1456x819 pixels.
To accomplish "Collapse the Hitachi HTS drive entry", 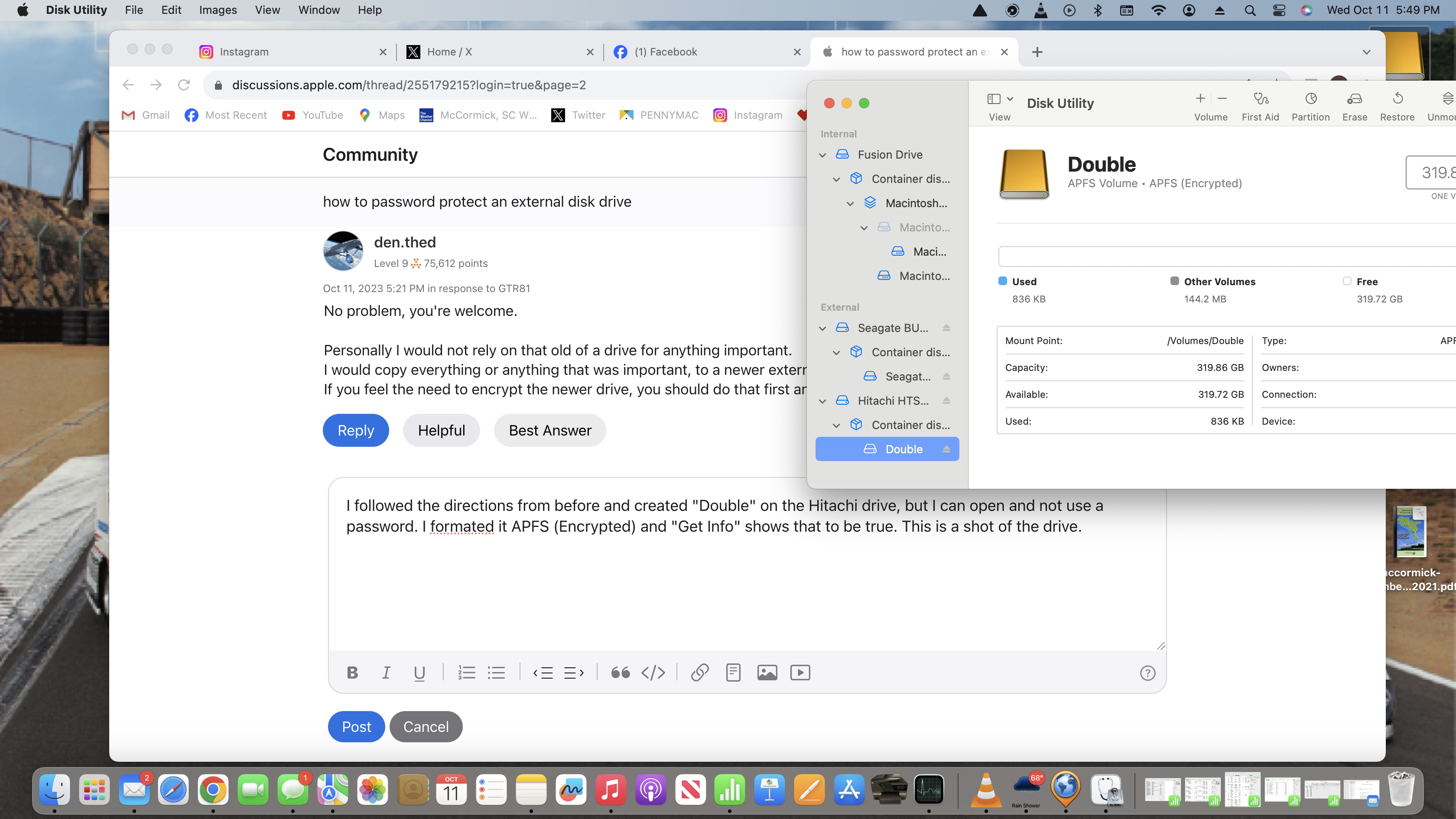I will pos(822,401).
